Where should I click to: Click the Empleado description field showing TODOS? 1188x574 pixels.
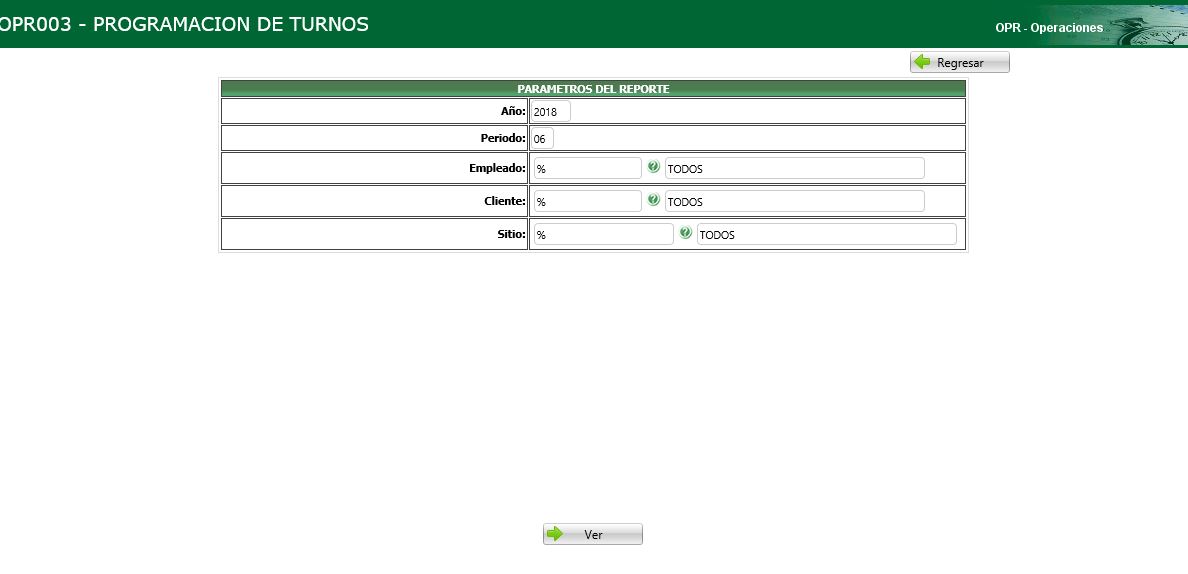pyautogui.click(x=794, y=168)
